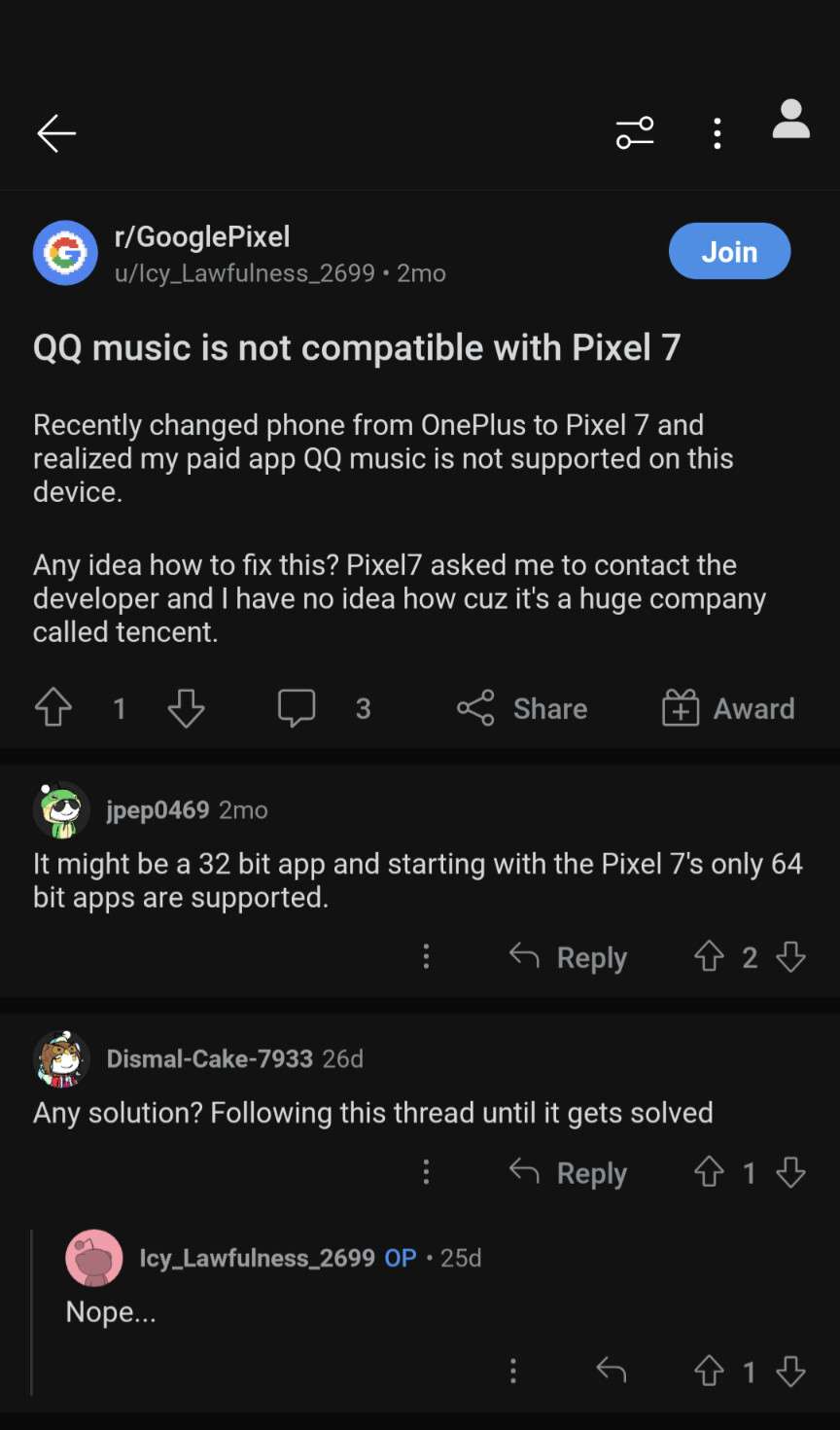
Task: Downvote the QQ music post
Action: point(186,708)
